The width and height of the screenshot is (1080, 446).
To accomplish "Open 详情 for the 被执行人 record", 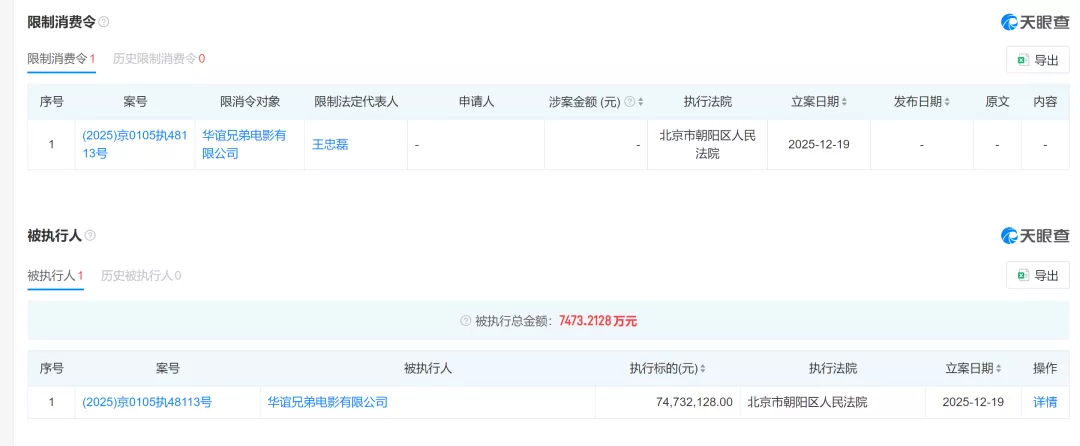I will pyautogui.click(x=1044, y=402).
